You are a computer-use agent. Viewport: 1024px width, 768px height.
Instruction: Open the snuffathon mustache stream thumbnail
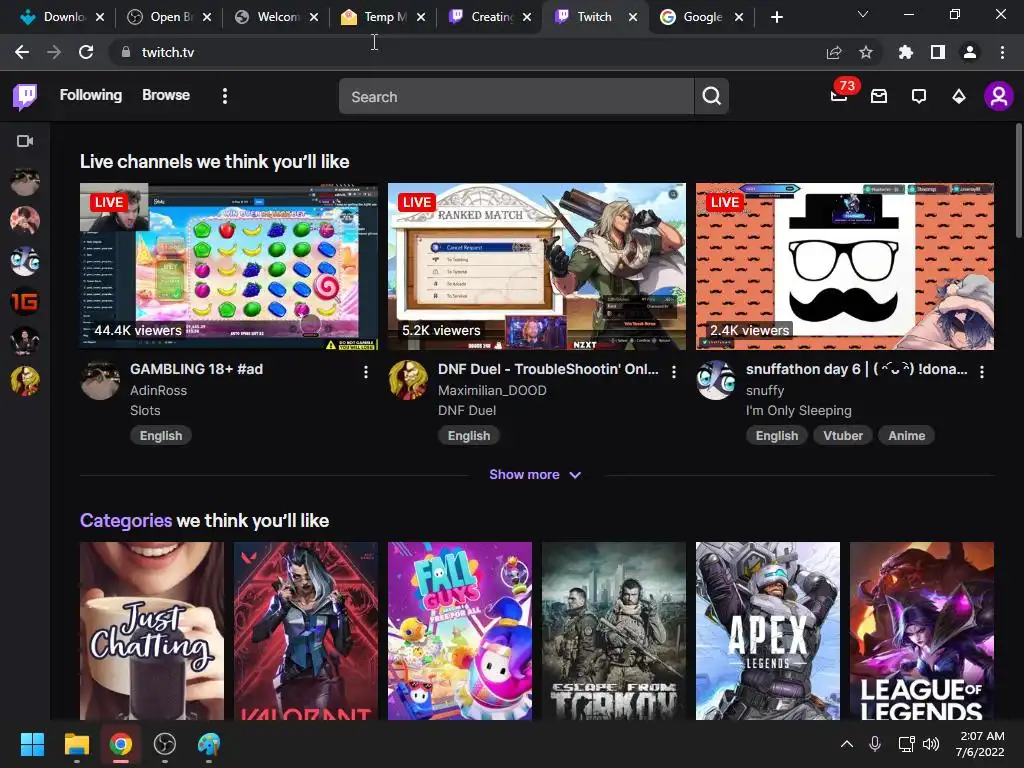(x=845, y=266)
